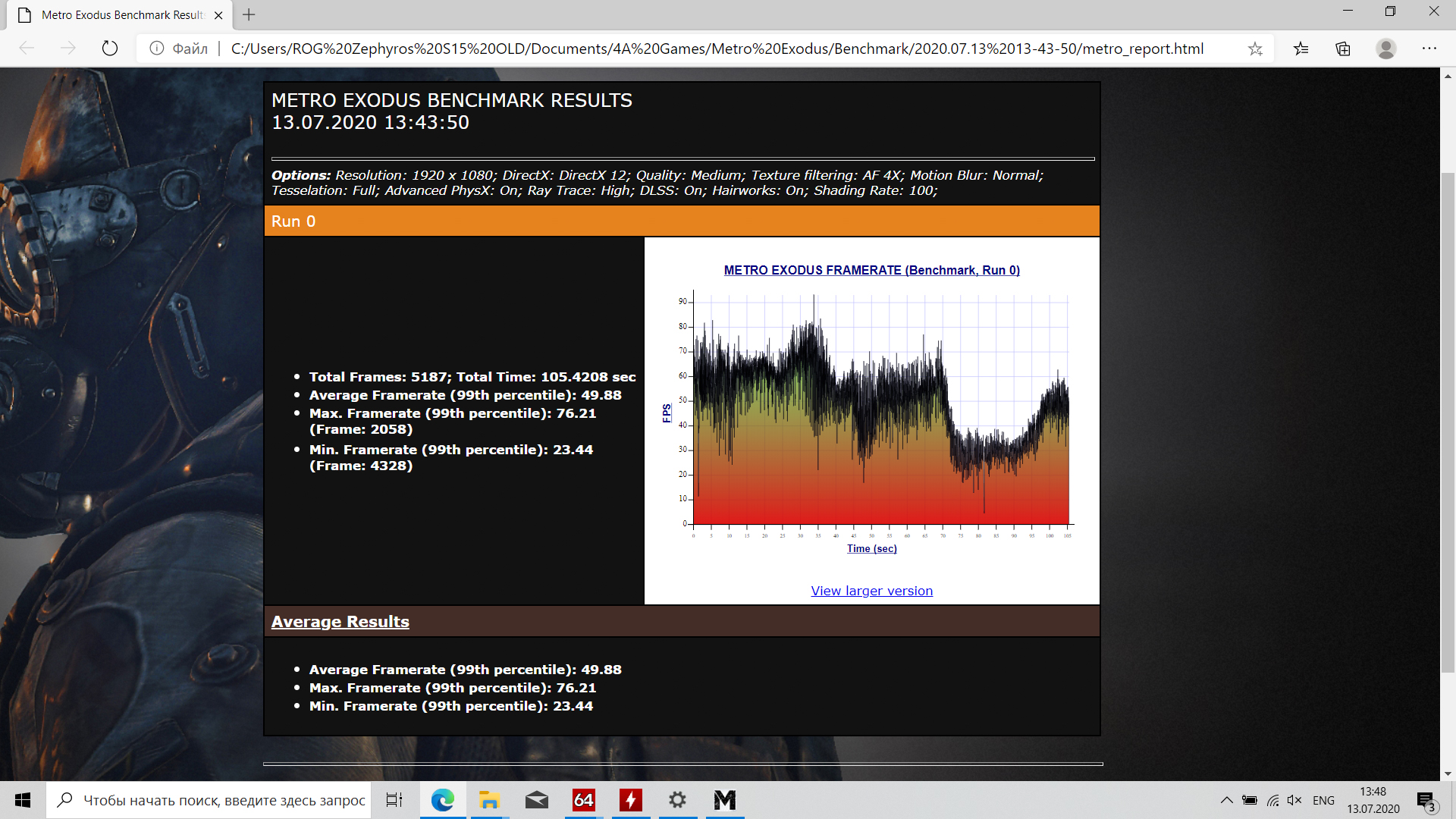The height and width of the screenshot is (819, 1456).
Task: Add this page to favorites with star icon
Action: tap(1255, 49)
